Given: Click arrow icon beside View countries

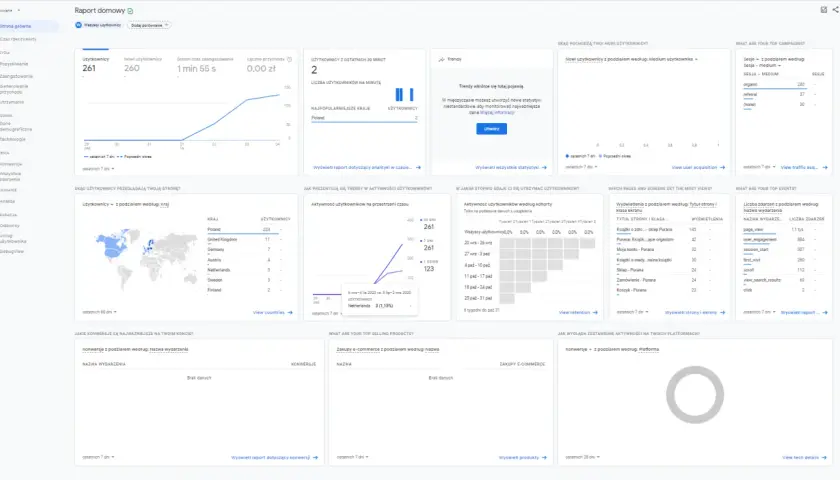Looking at the screenshot, I should [x=290, y=312].
